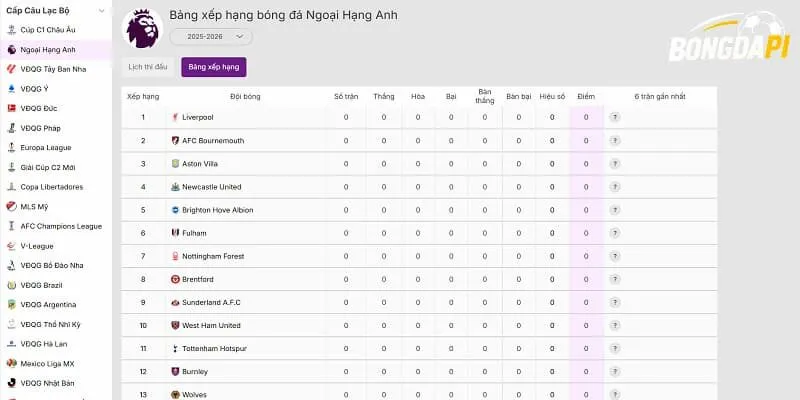
Task: Click the Thắng column header
Action: tap(384, 96)
